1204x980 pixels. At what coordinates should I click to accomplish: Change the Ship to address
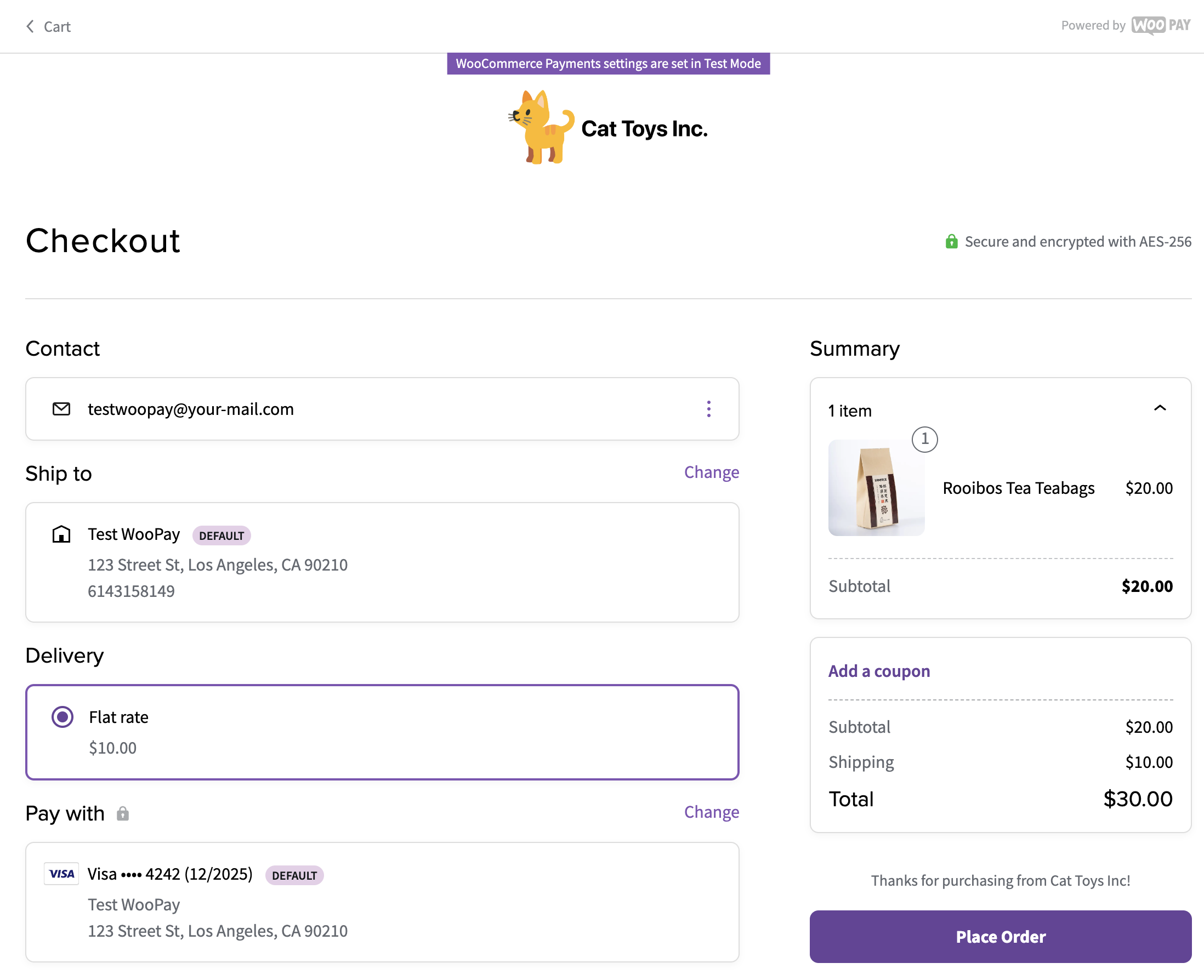[x=711, y=472]
